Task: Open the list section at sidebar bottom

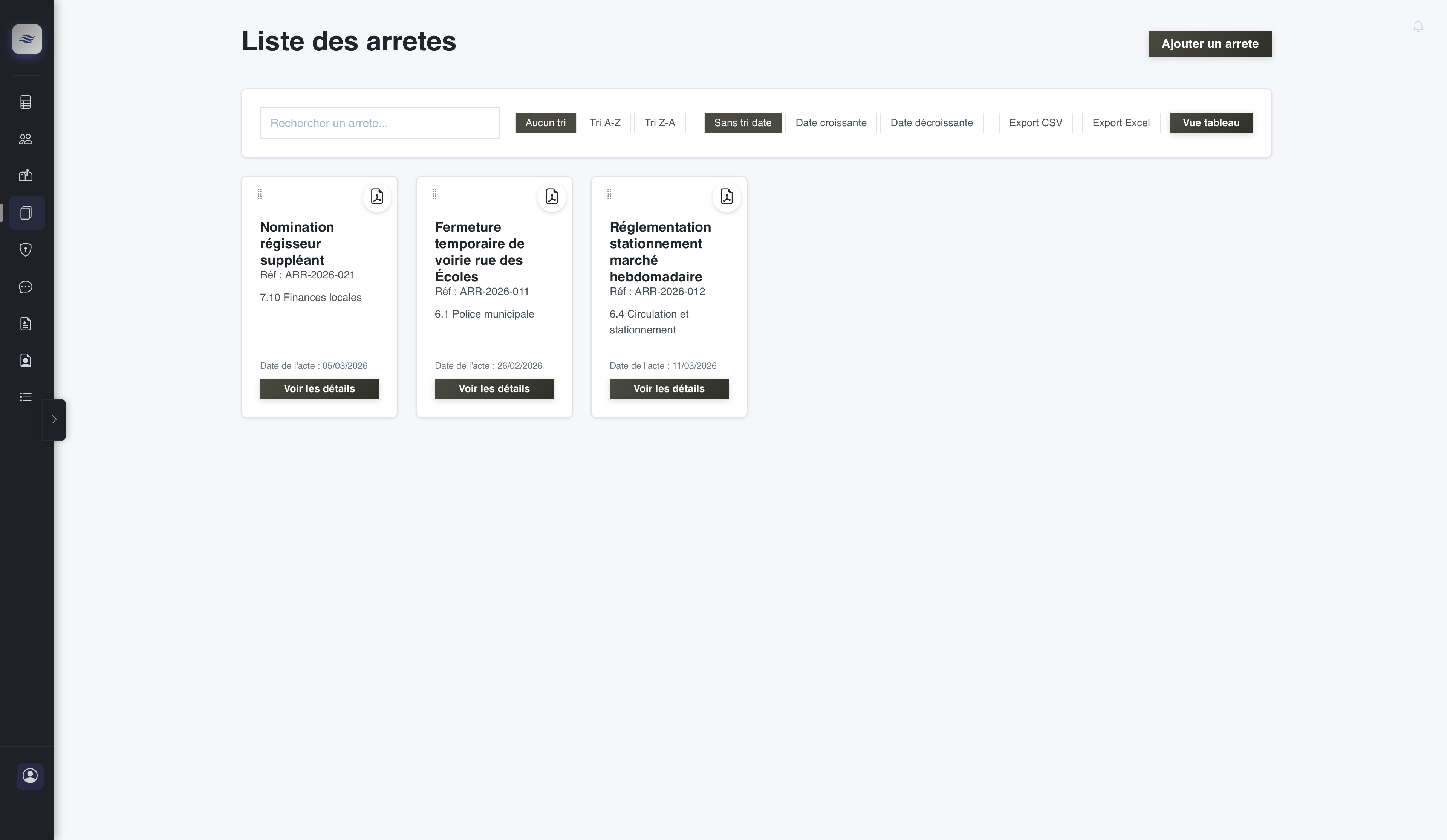Action: [26, 397]
